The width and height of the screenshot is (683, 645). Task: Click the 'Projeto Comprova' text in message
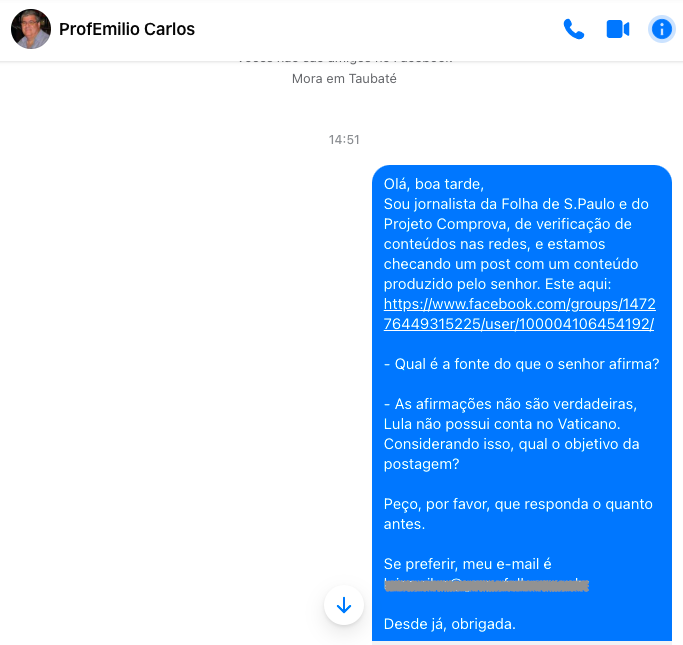445,224
